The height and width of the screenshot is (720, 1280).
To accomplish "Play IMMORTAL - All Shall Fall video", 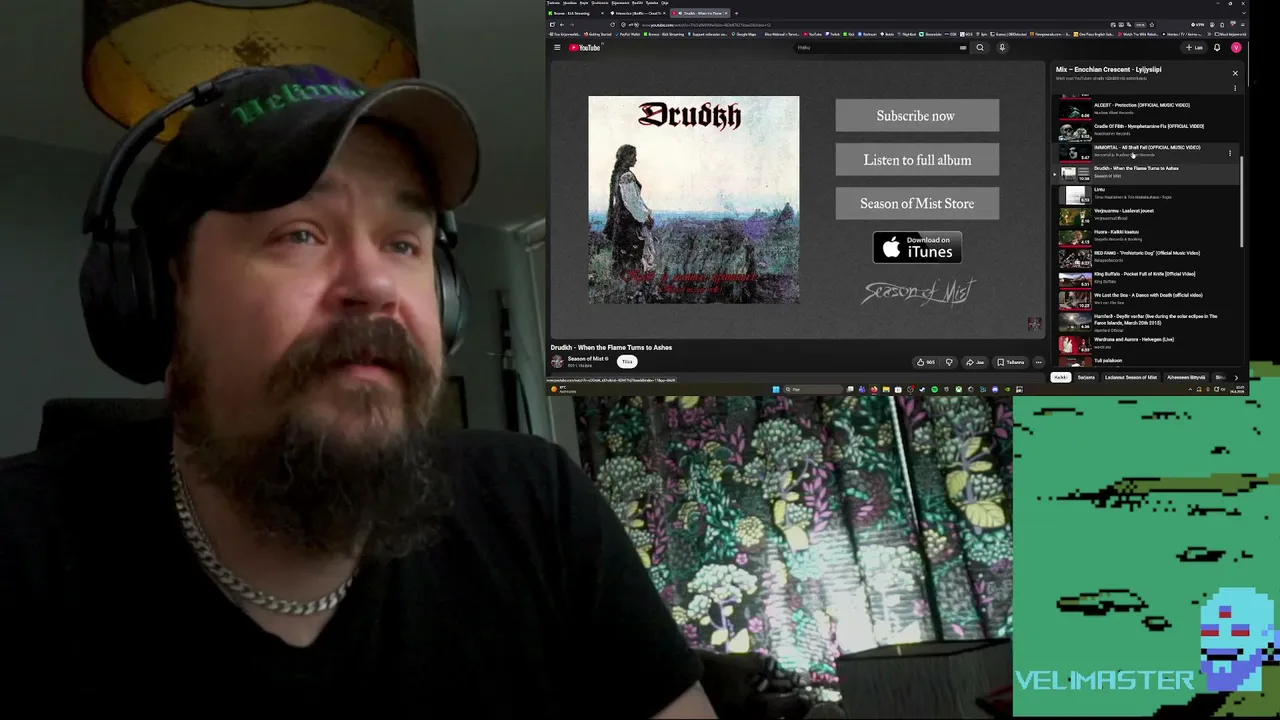I will tap(1143, 152).
